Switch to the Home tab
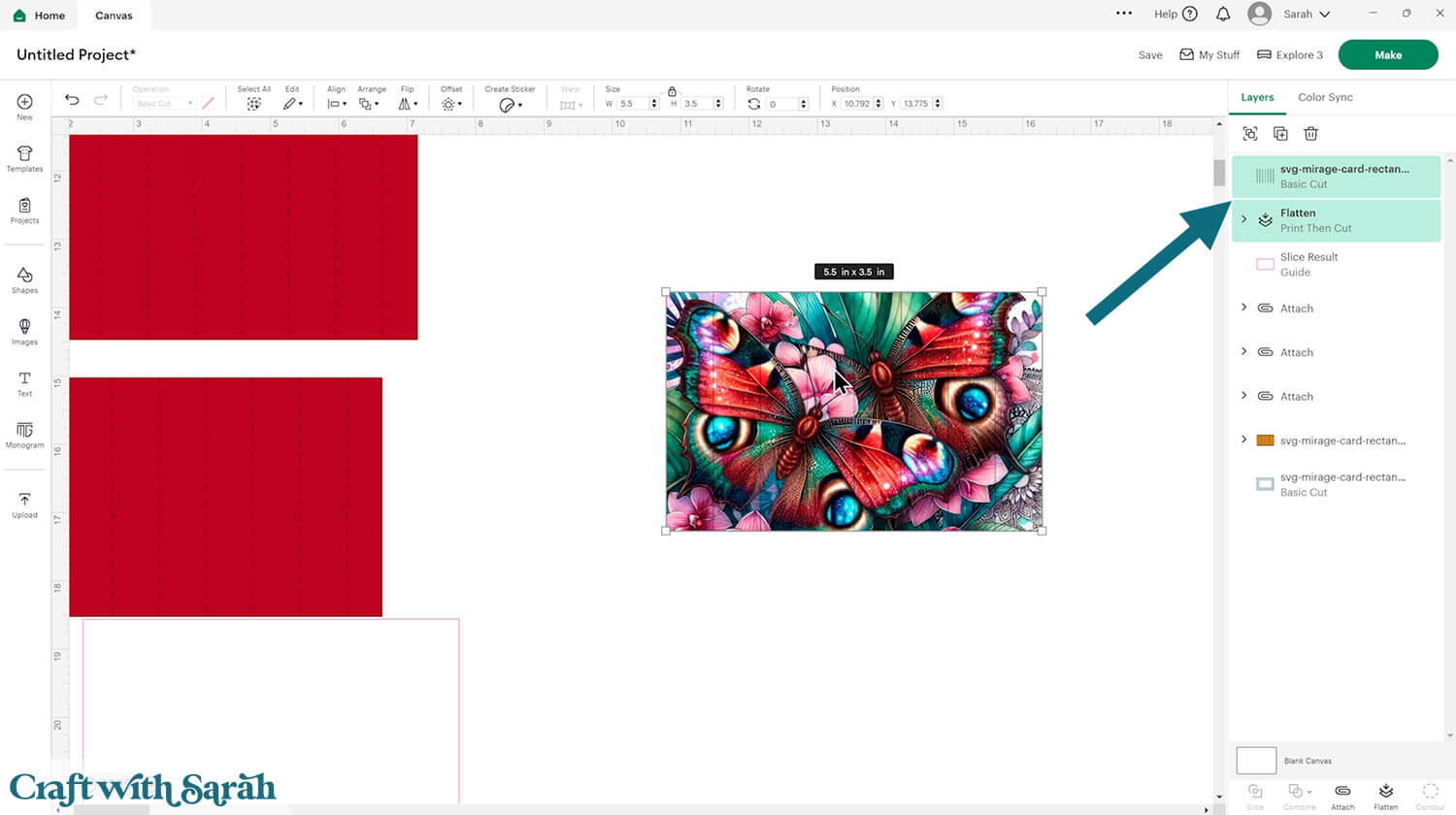The height and width of the screenshot is (815, 1456). pyautogui.click(x=39, y=16)
